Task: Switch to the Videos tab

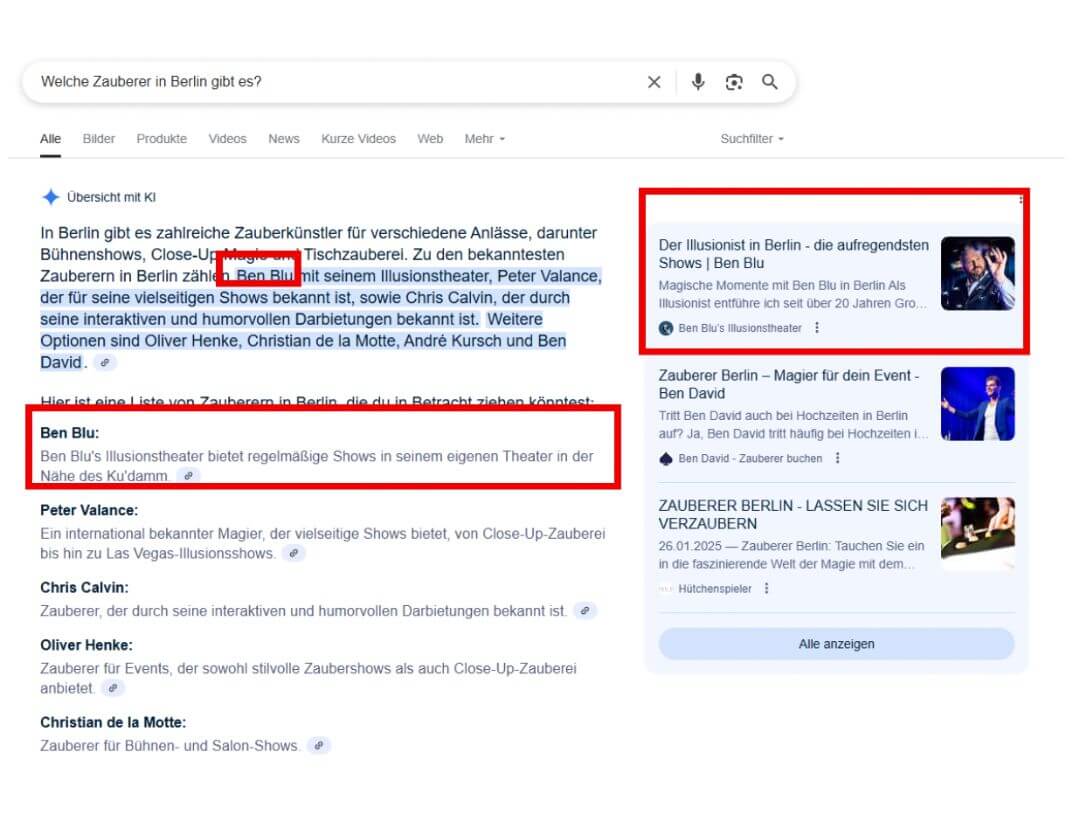Action: click(x=227, y=139)
